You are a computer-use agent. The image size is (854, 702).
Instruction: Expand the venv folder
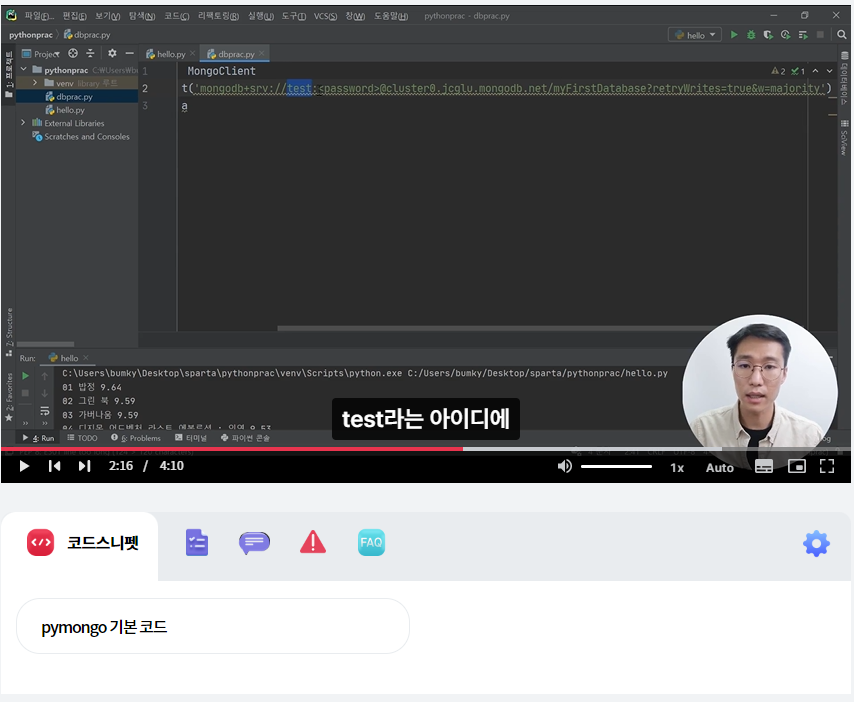tap(35, 83)
